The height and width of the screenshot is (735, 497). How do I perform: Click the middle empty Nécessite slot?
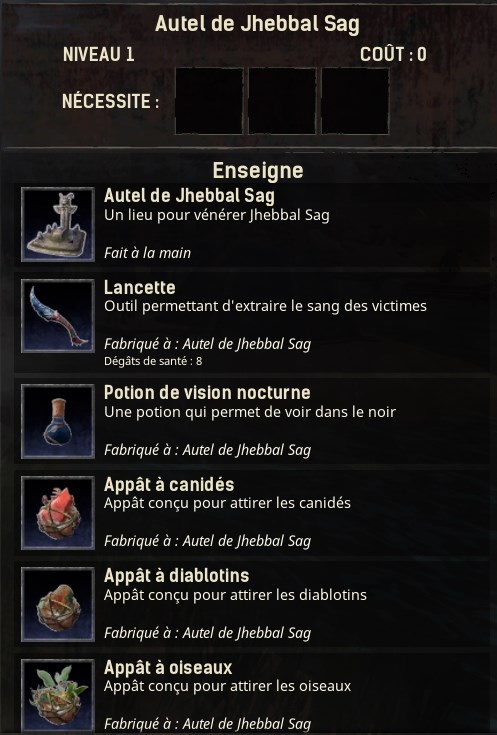[x=282, y=101]
